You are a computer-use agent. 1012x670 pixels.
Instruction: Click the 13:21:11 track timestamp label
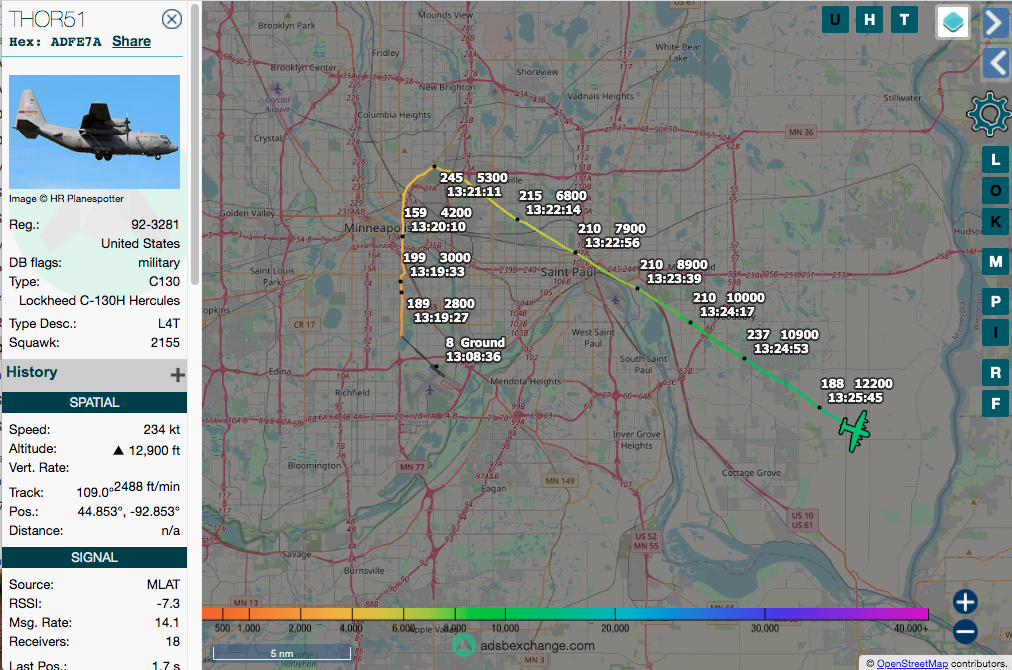(474, 192)
